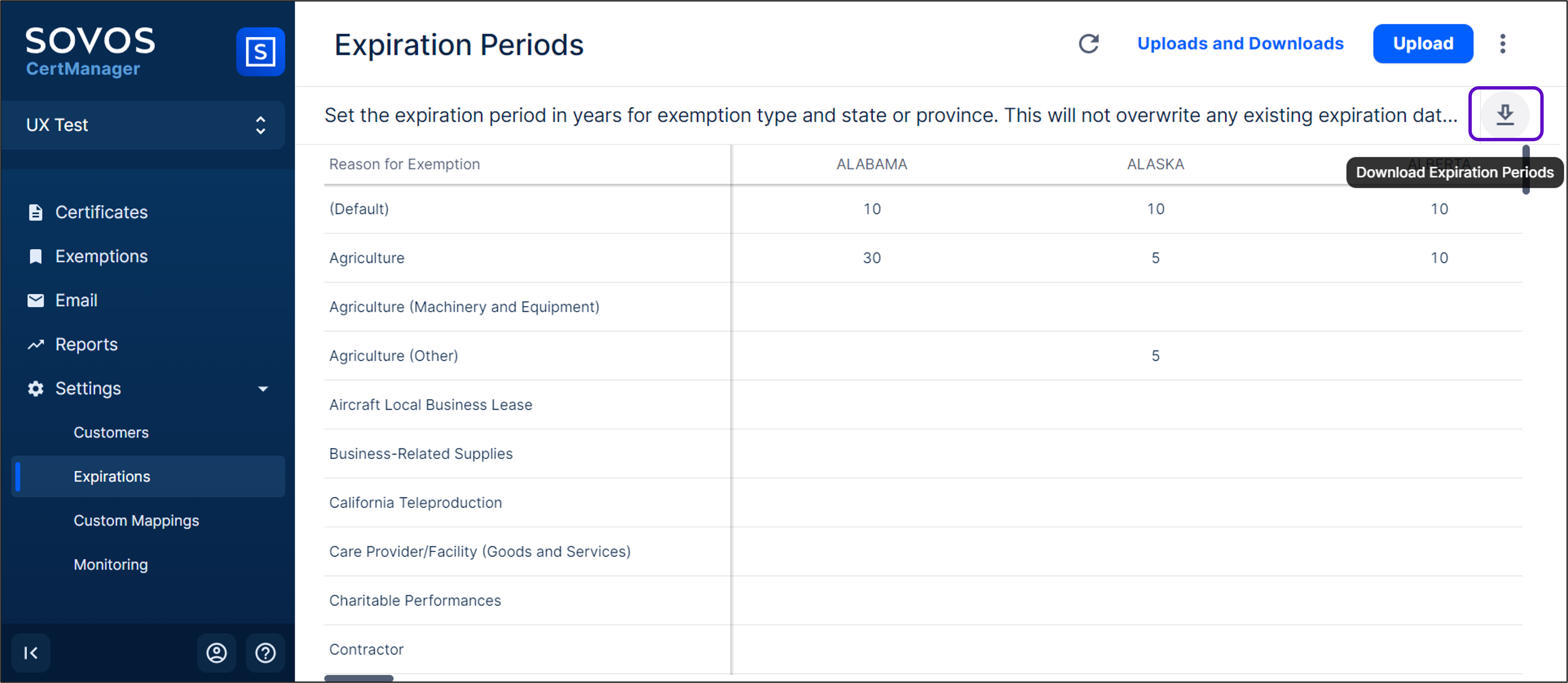Viewport: 1568px width, 683px height.
Task: Click the Download Expiration Periods icon
Action: tap(1505, 114)
